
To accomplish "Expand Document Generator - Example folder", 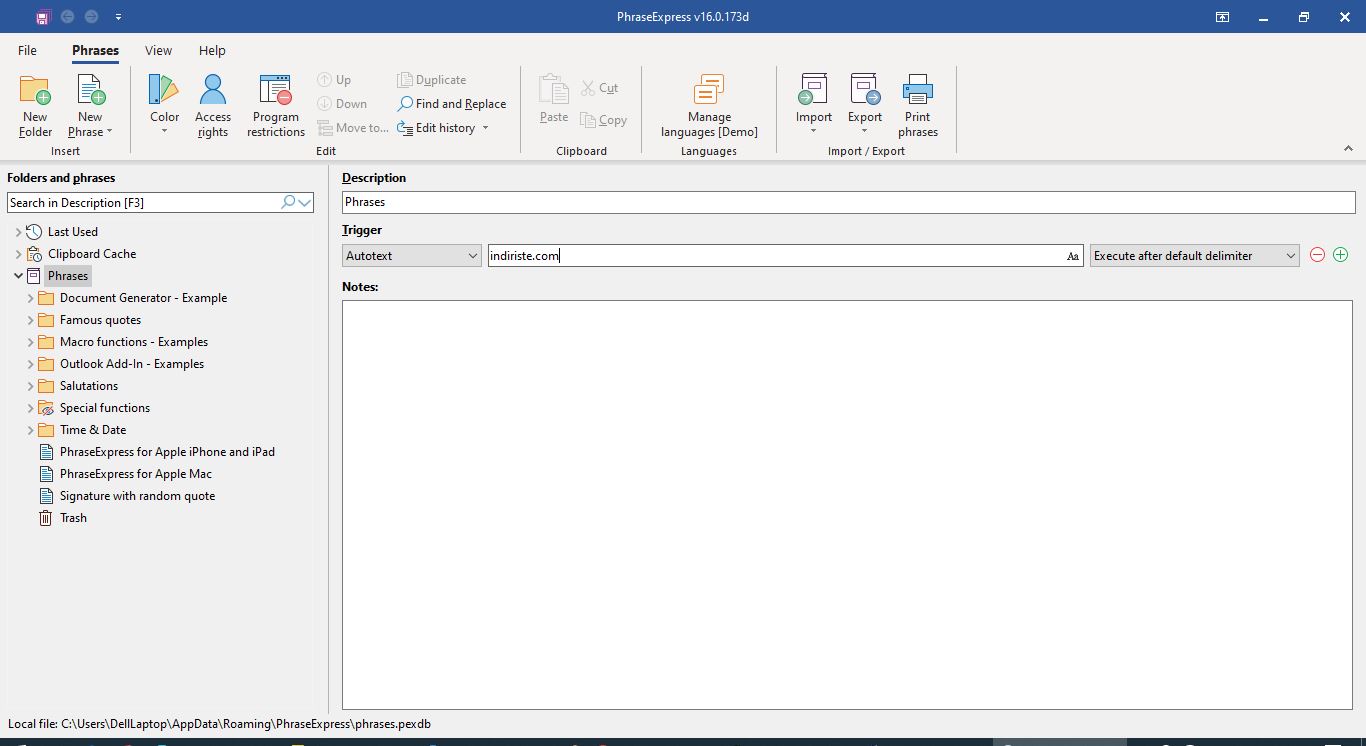I will (x=30, y=298).
